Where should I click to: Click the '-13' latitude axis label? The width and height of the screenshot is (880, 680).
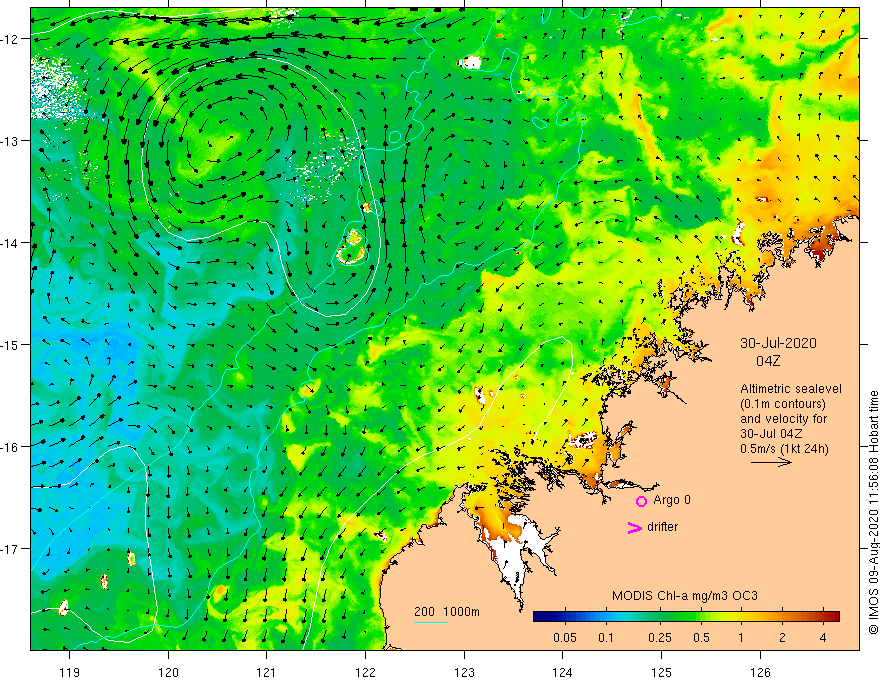point(11,141)
